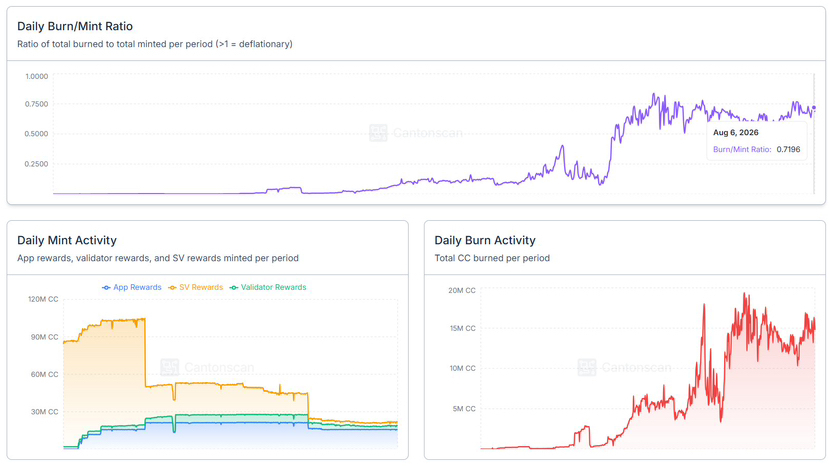Click the 0.7196 ratio value in tooltip
Screen dimensions: 829x466
point(788,150)
